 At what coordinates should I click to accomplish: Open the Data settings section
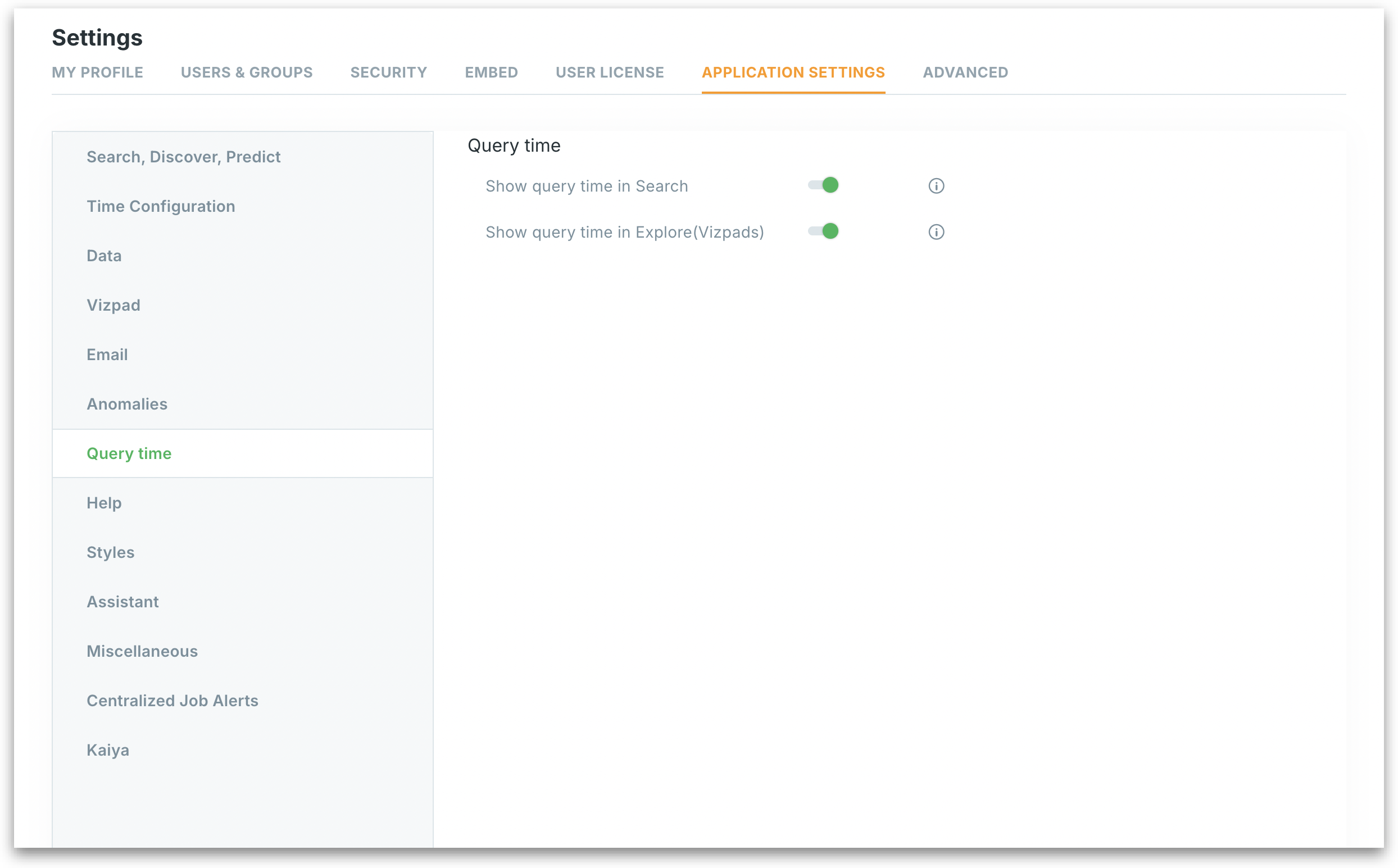pos(104,256)
